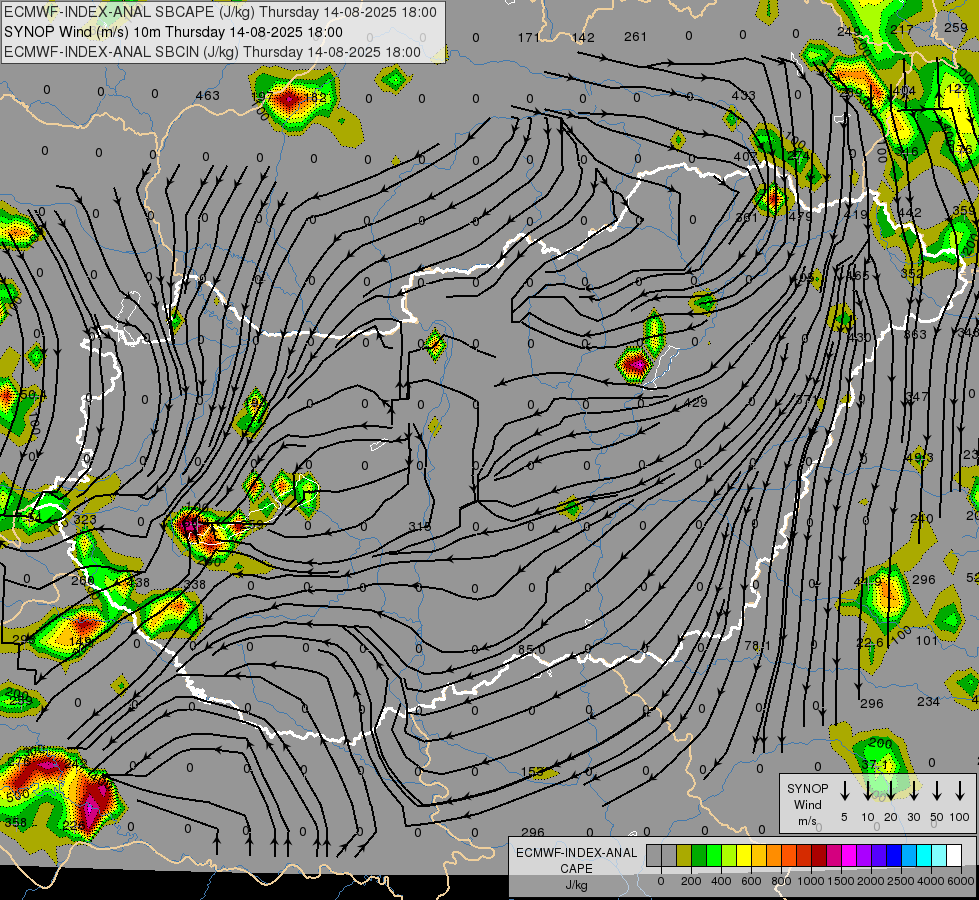Select the amber swatch right of the 600 tick

(x=759, y=855)
